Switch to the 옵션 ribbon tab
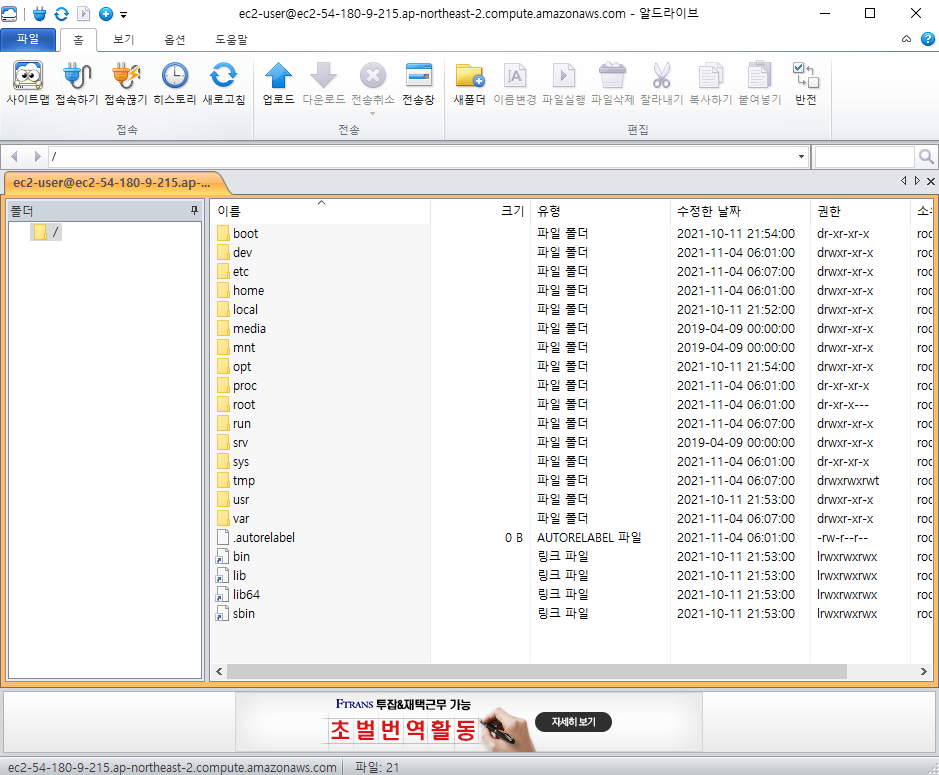 pos(175,40)
